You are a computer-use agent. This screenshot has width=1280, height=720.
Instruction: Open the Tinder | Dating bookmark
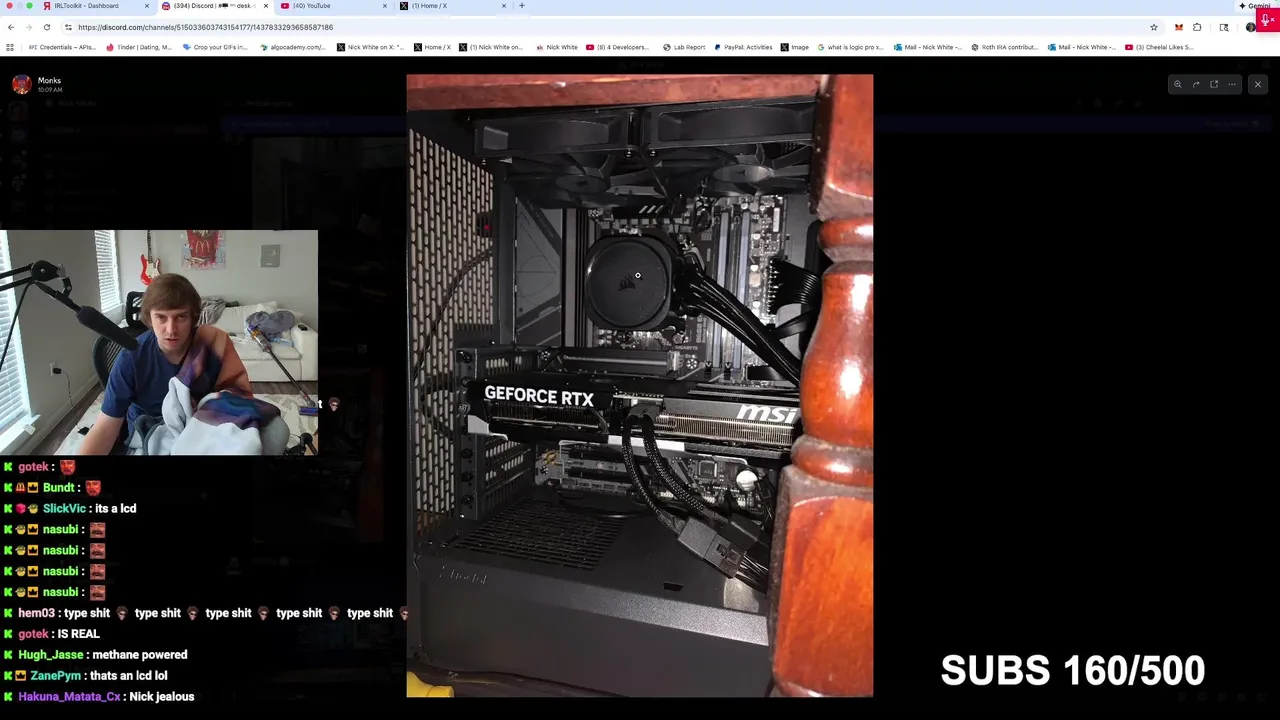(139, 47)
